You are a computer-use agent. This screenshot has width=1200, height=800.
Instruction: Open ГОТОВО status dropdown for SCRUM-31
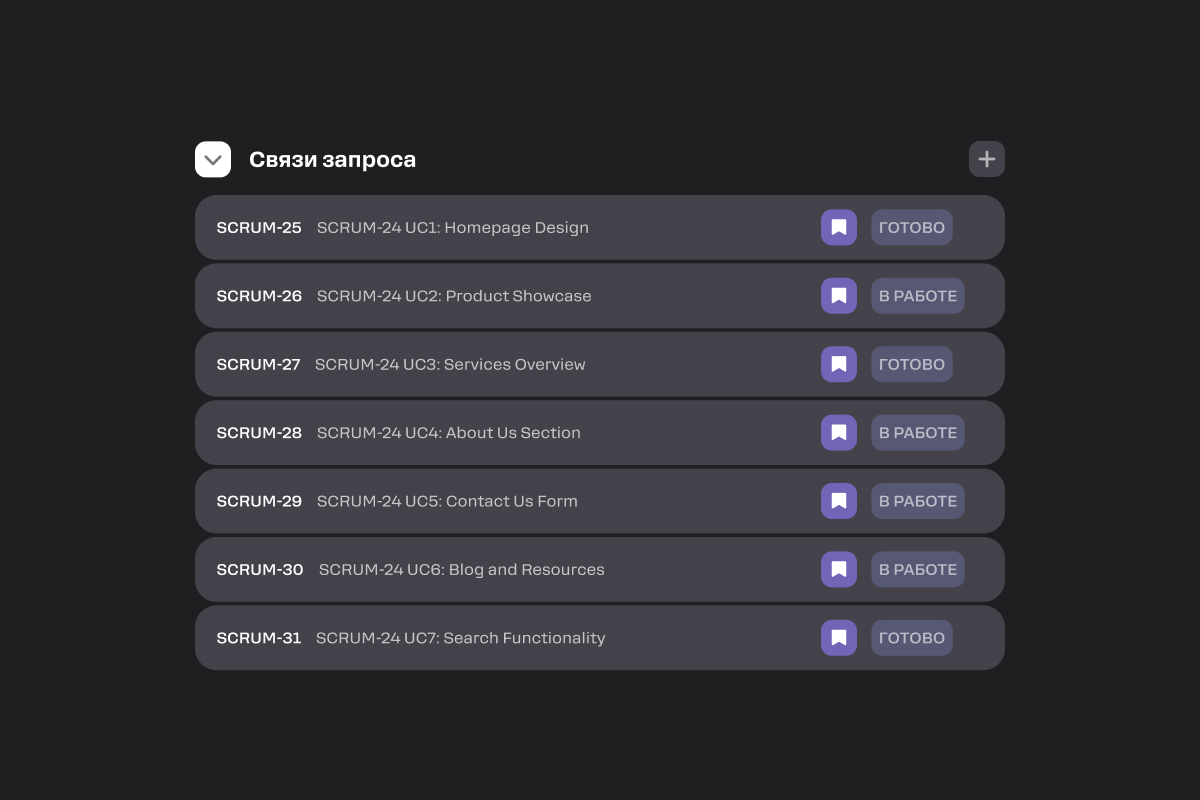(x=911, y=638)
